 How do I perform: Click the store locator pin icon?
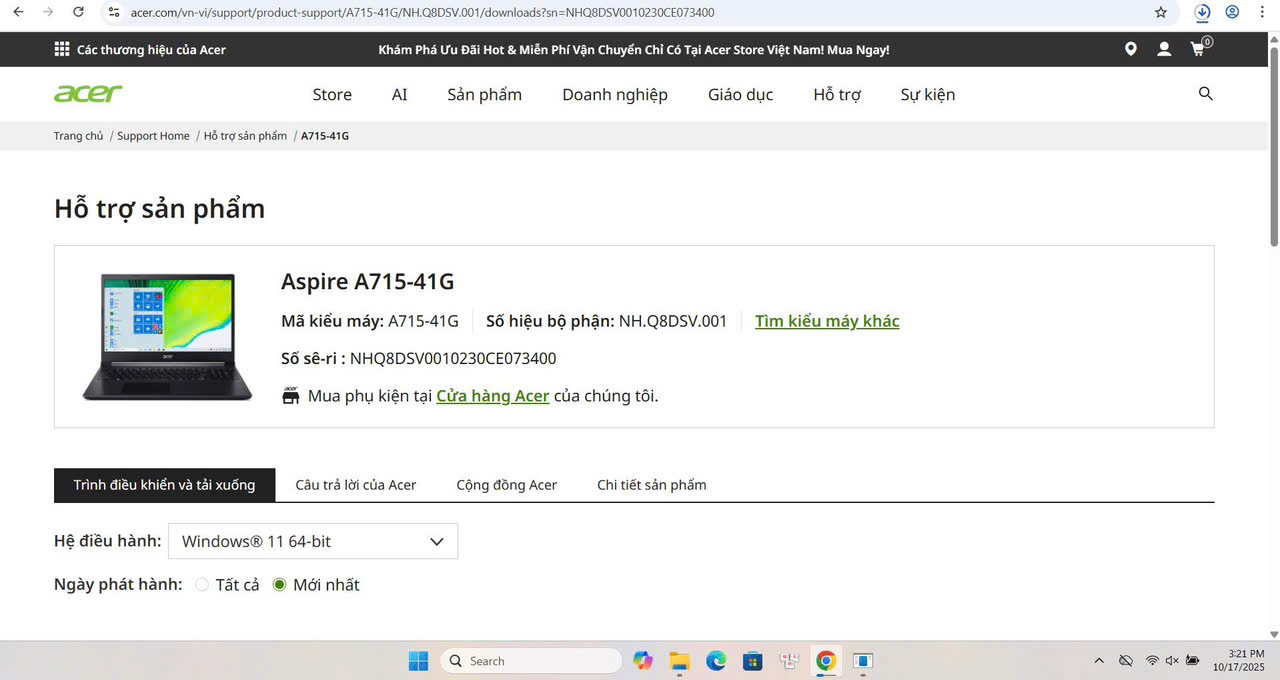coord(1130,49)
